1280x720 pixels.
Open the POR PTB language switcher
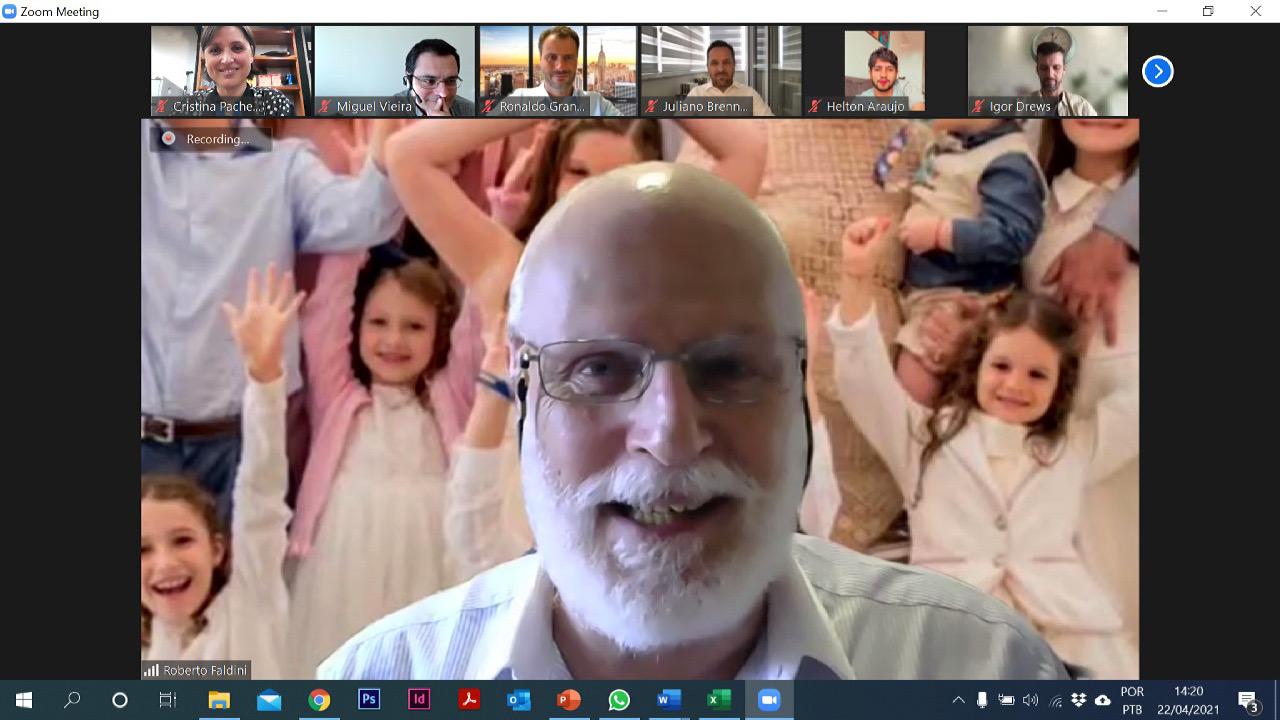(1132, 700)
